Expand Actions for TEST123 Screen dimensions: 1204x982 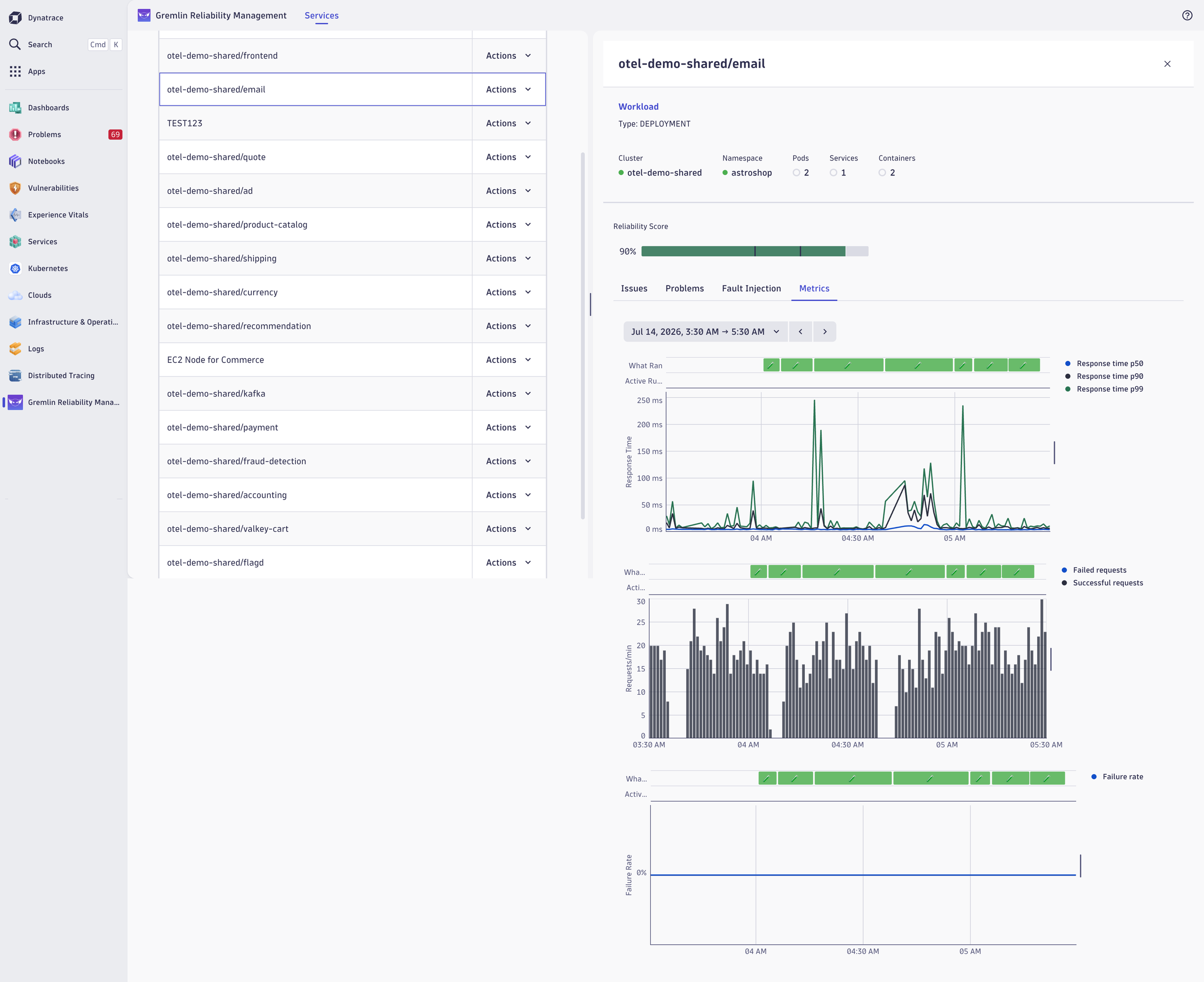pyautogui.click(x=509, y=123)
